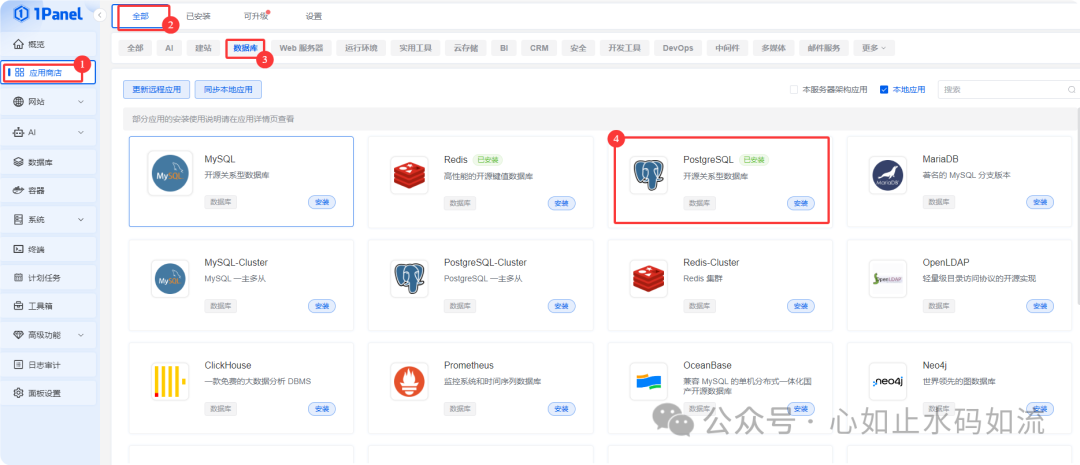
Task: Click the PostgreSQL elephant logo
Action: tap(648, 175)
